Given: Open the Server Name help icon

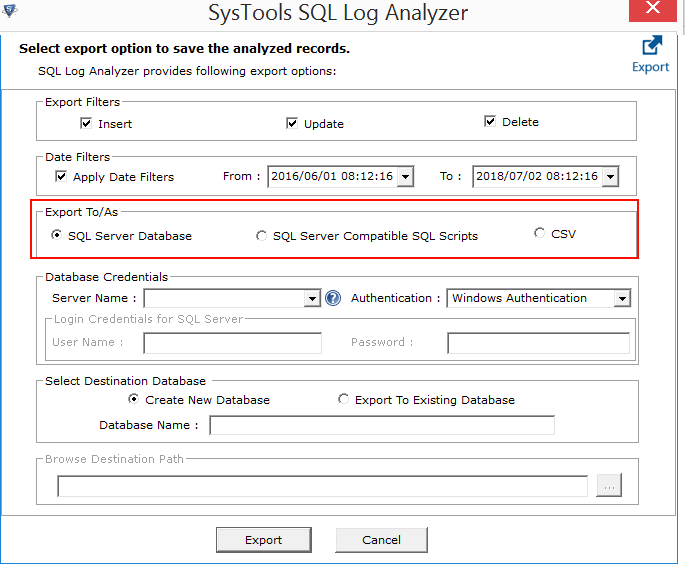Looking at the screenshot, I should [x=333, y=298].
